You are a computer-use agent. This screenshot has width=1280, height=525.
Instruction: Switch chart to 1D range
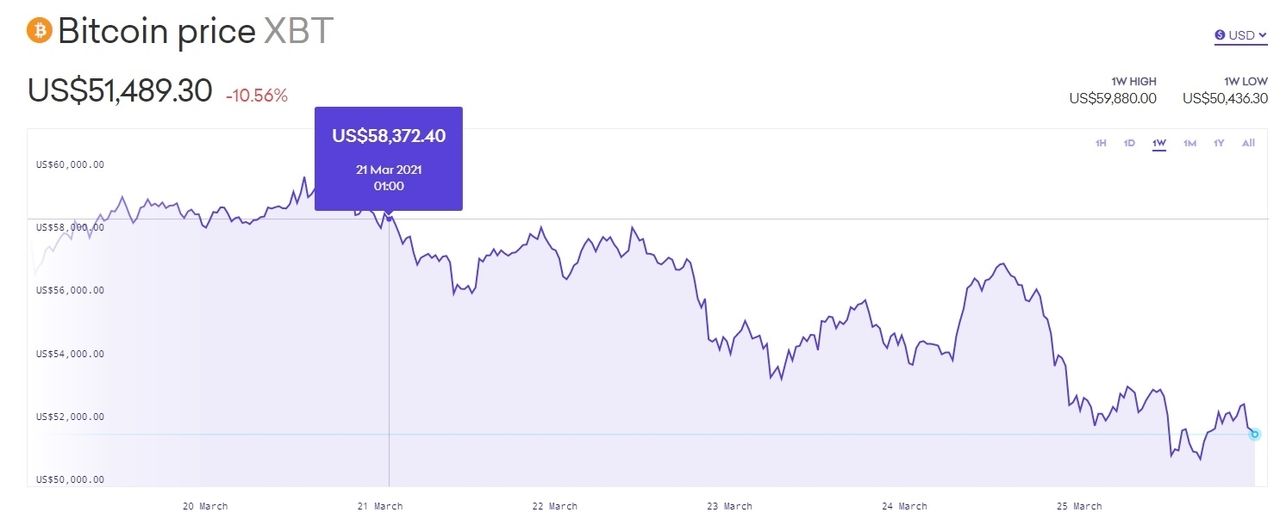tap(1129, 143)
